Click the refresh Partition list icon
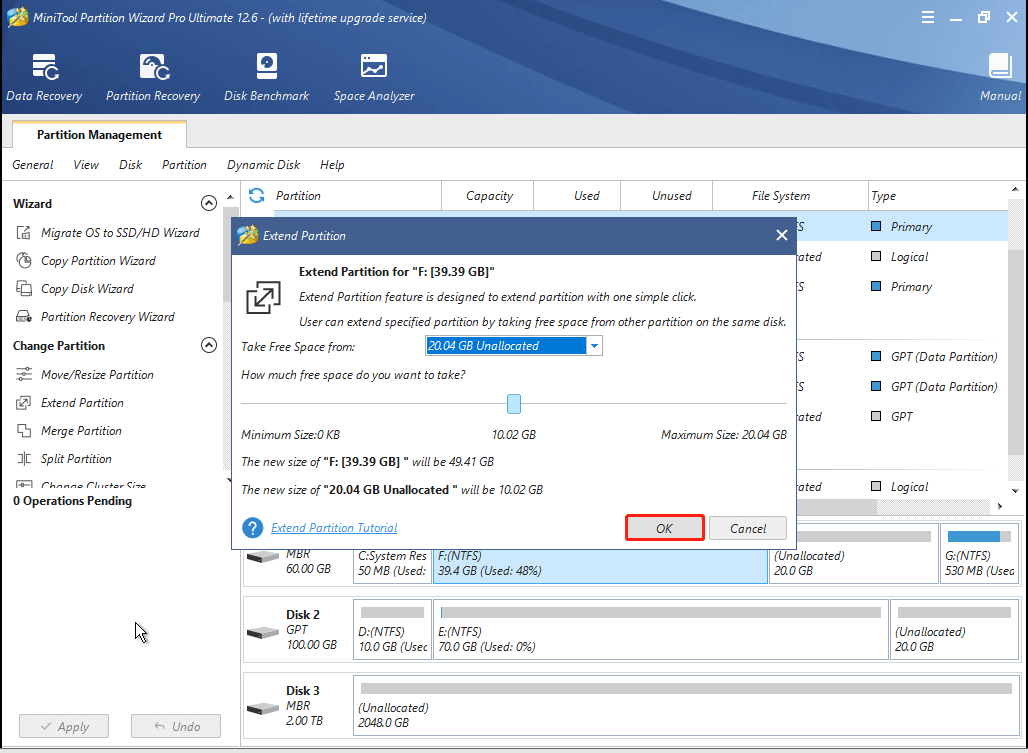 click(x=256, y=195)
